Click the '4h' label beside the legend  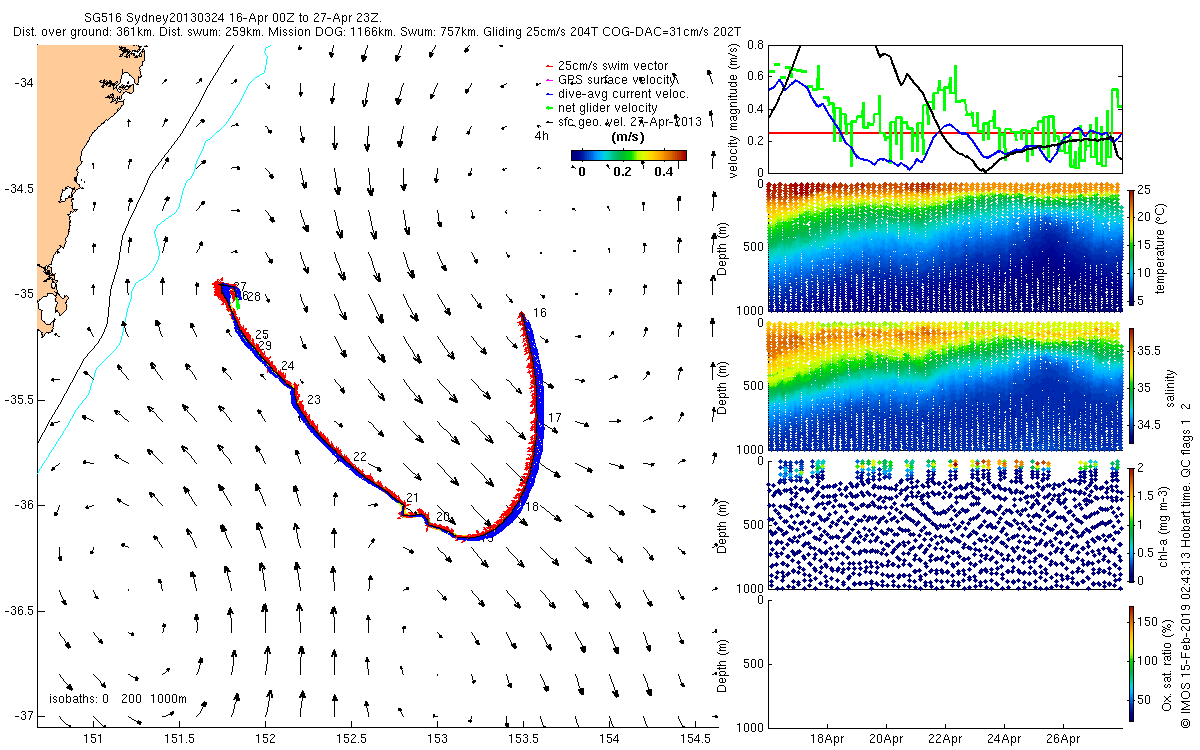542,135
